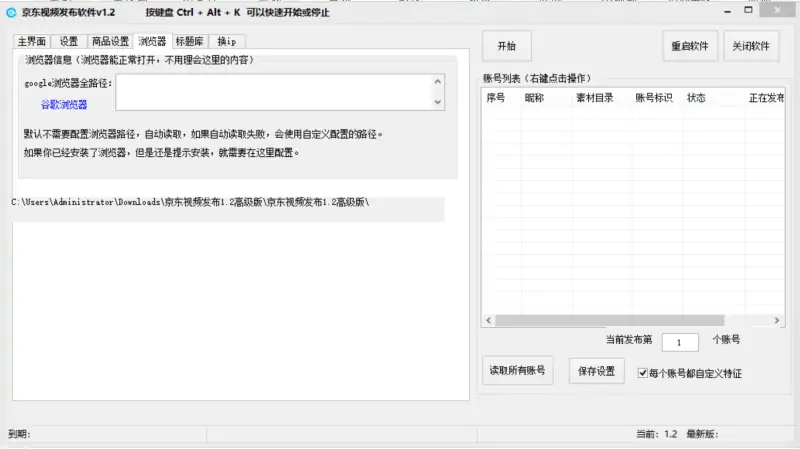The image size is (800, 449).
Task: Switch to the 设置 tab
Action: pyautogui.click(x=68, y=41)
